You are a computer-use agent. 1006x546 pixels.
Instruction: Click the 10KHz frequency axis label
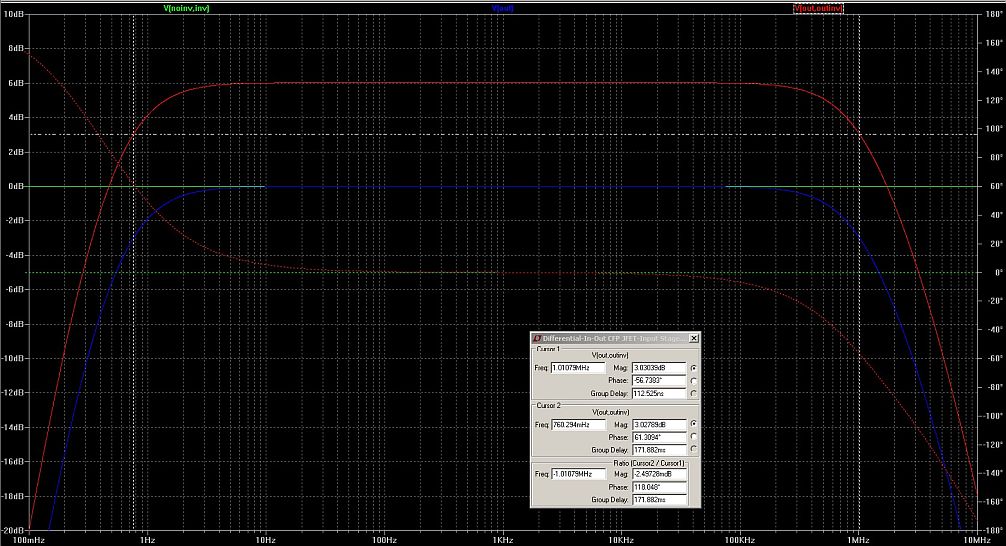(621, 540)
